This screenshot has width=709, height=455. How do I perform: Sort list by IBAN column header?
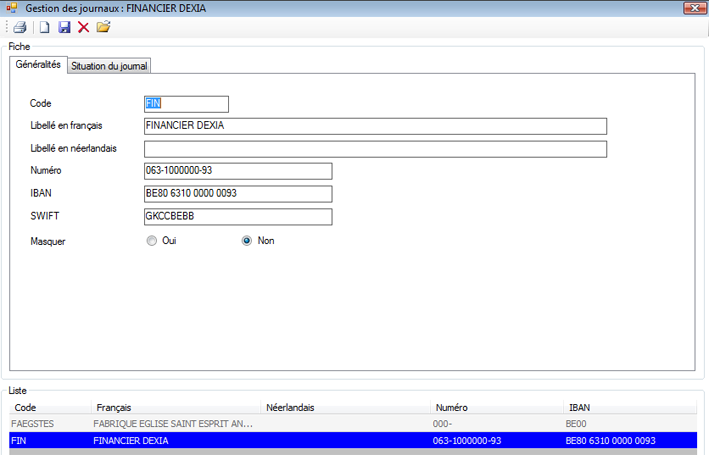pyautogui.click(x=630, y=408)
